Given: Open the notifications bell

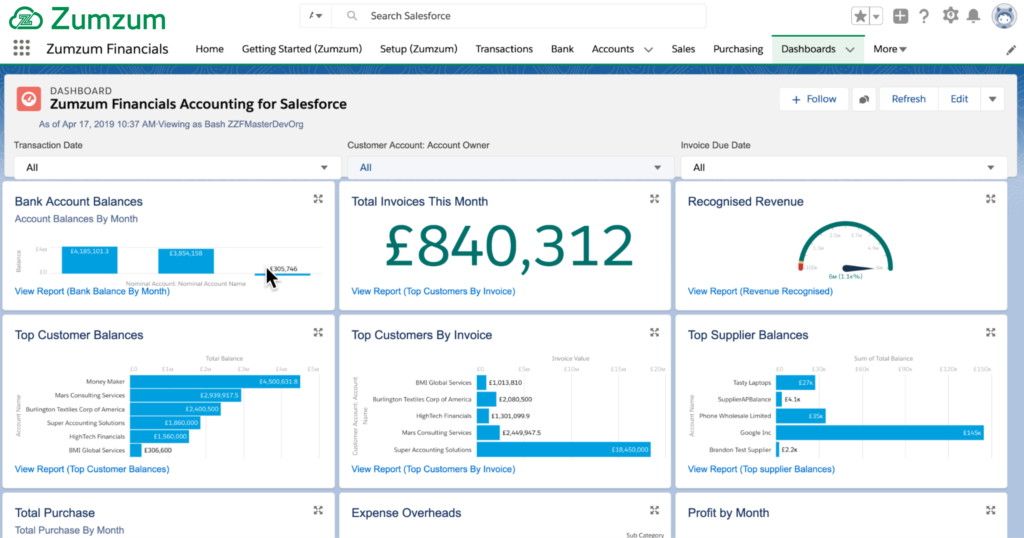Looking at the screenshot, I should pyautogui.click(x=974, y=16).
